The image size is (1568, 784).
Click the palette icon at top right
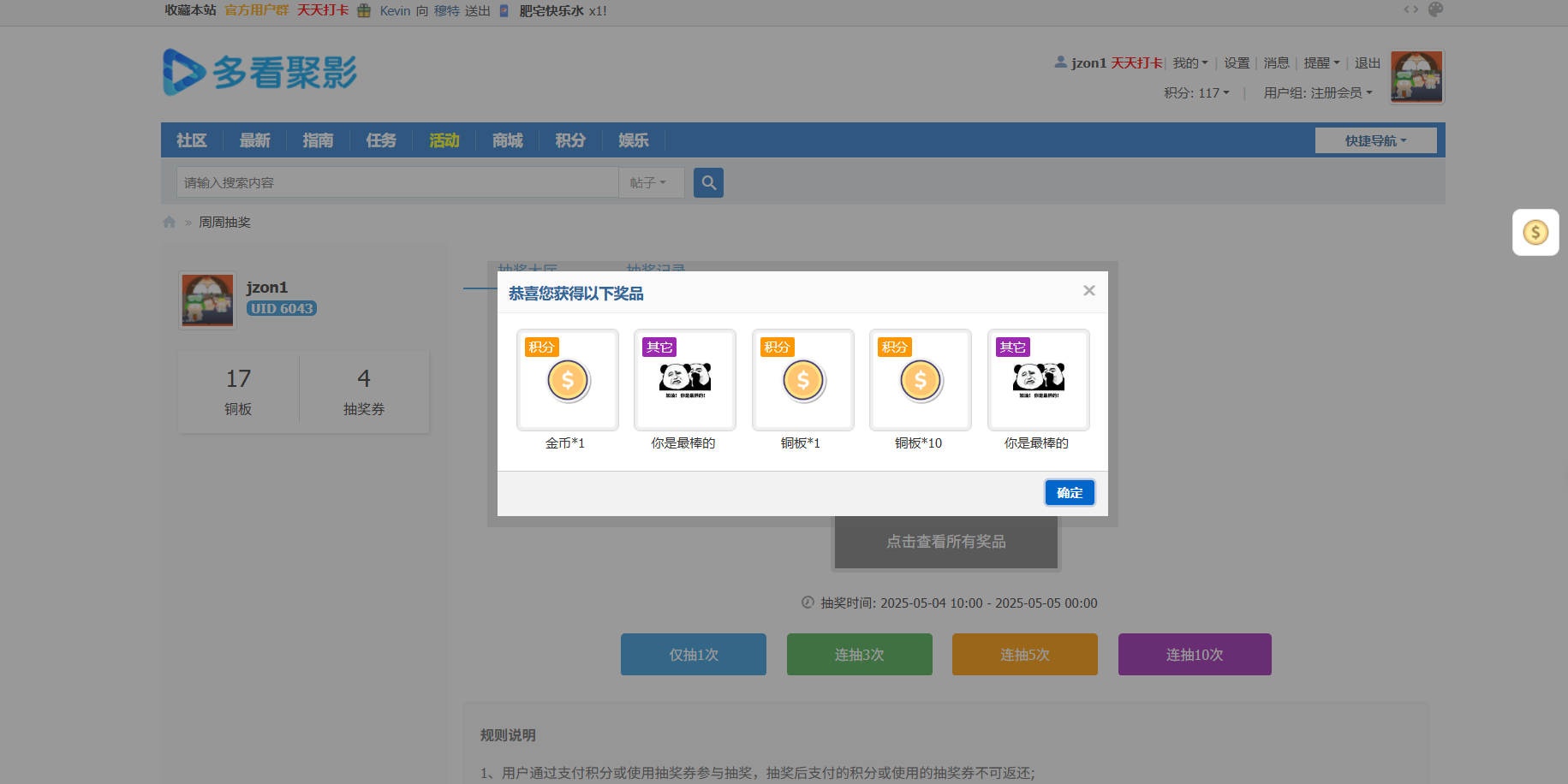pos(1435,9)
